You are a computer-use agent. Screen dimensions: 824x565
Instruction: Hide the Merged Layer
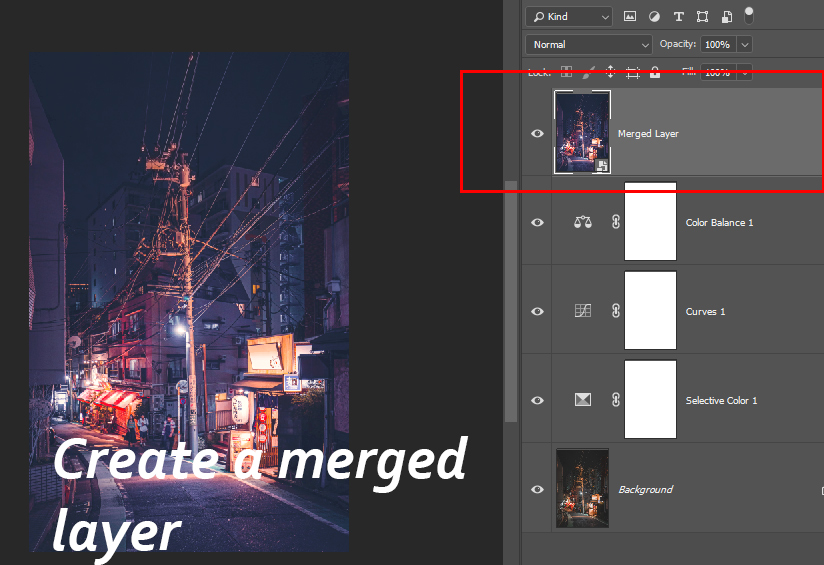tap(537, 134)
